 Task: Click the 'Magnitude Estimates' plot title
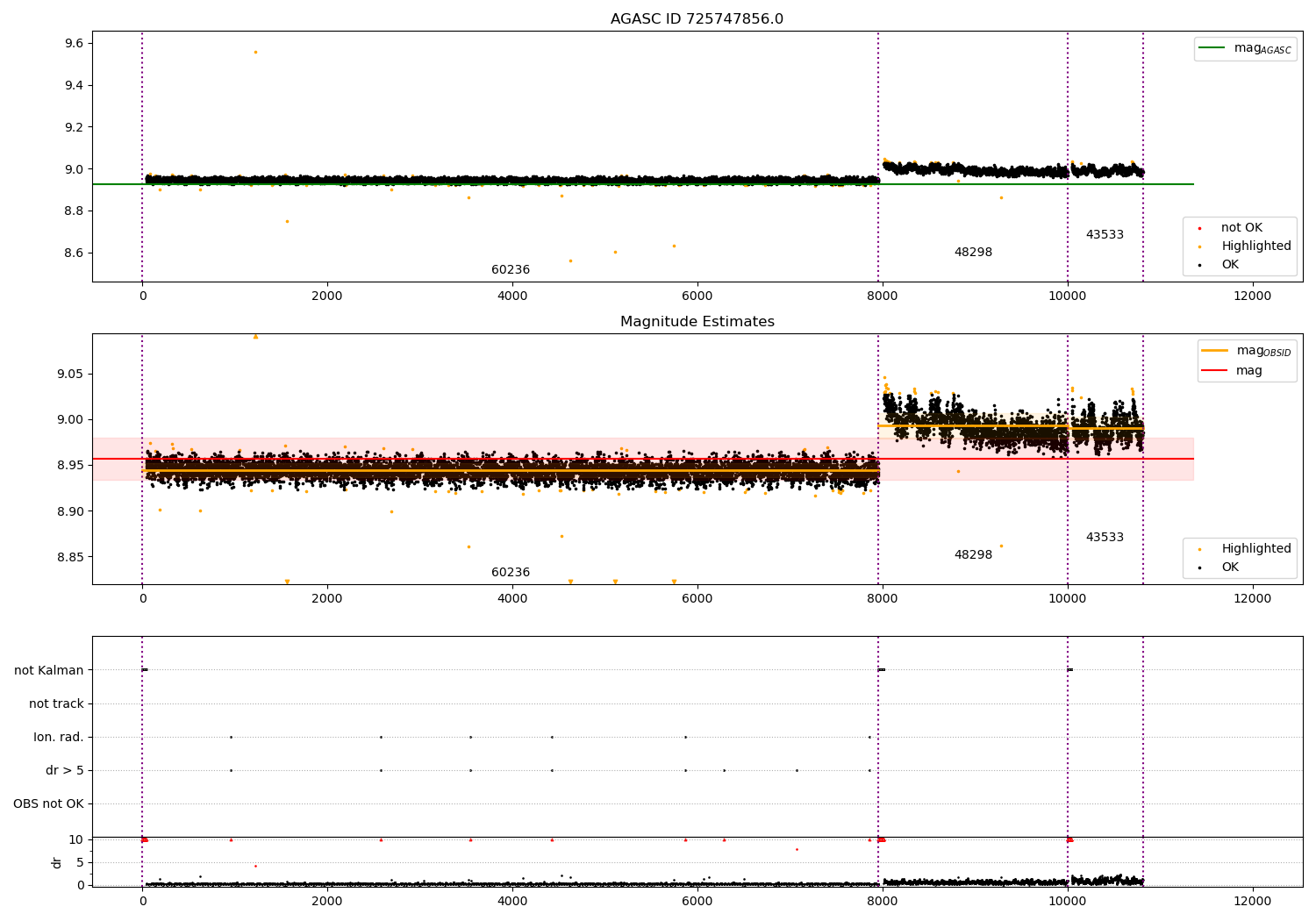pos(697,322)
